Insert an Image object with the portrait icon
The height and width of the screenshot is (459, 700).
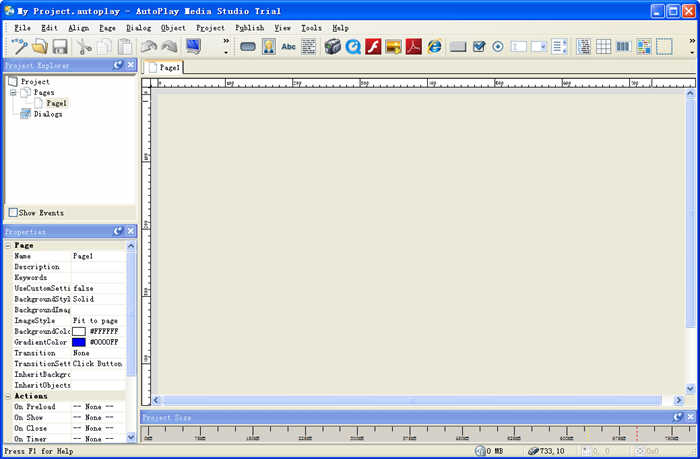pyautogui.click(x=269, y=46)
